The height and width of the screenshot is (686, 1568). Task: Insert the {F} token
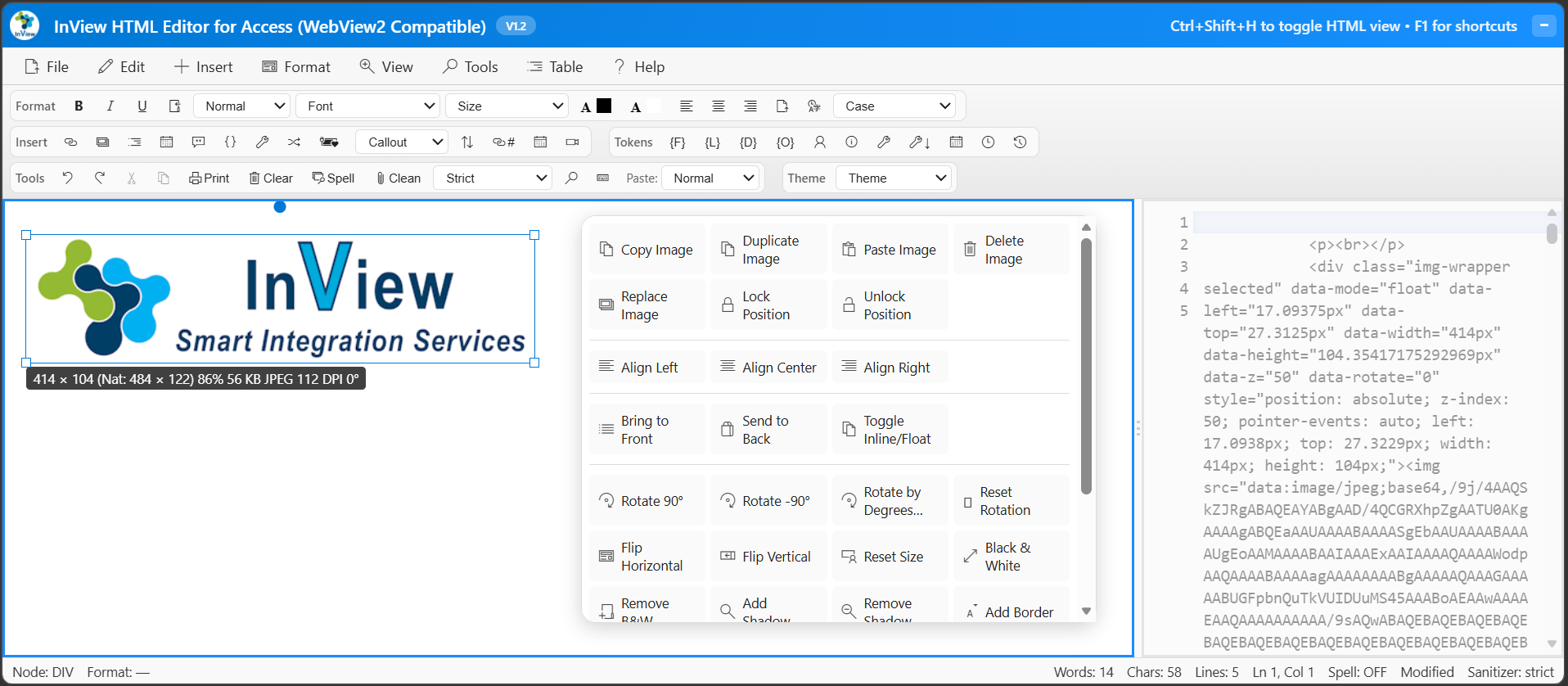click(x=678, y=142)
